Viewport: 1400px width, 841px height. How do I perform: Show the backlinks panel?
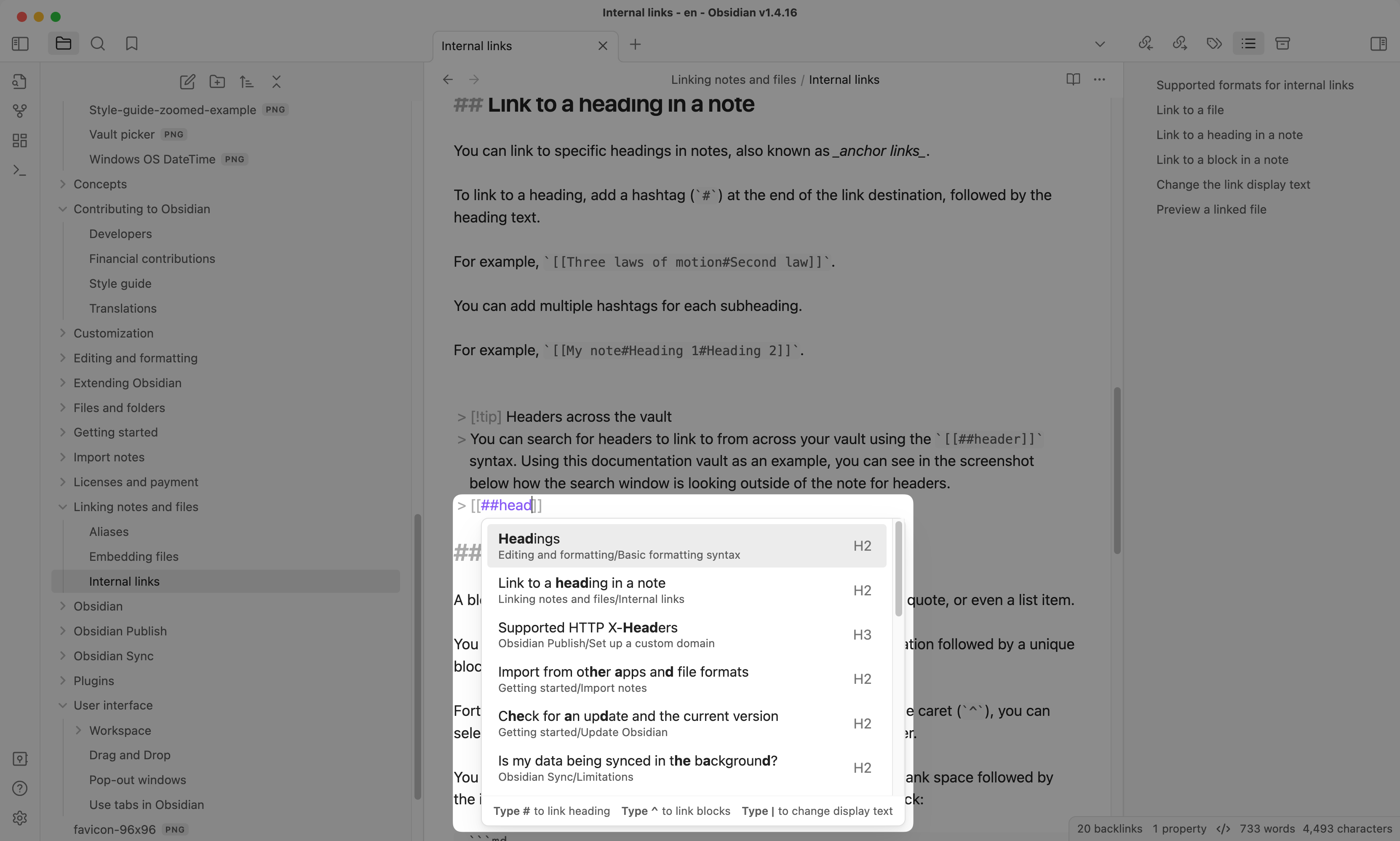(1146, 44)
